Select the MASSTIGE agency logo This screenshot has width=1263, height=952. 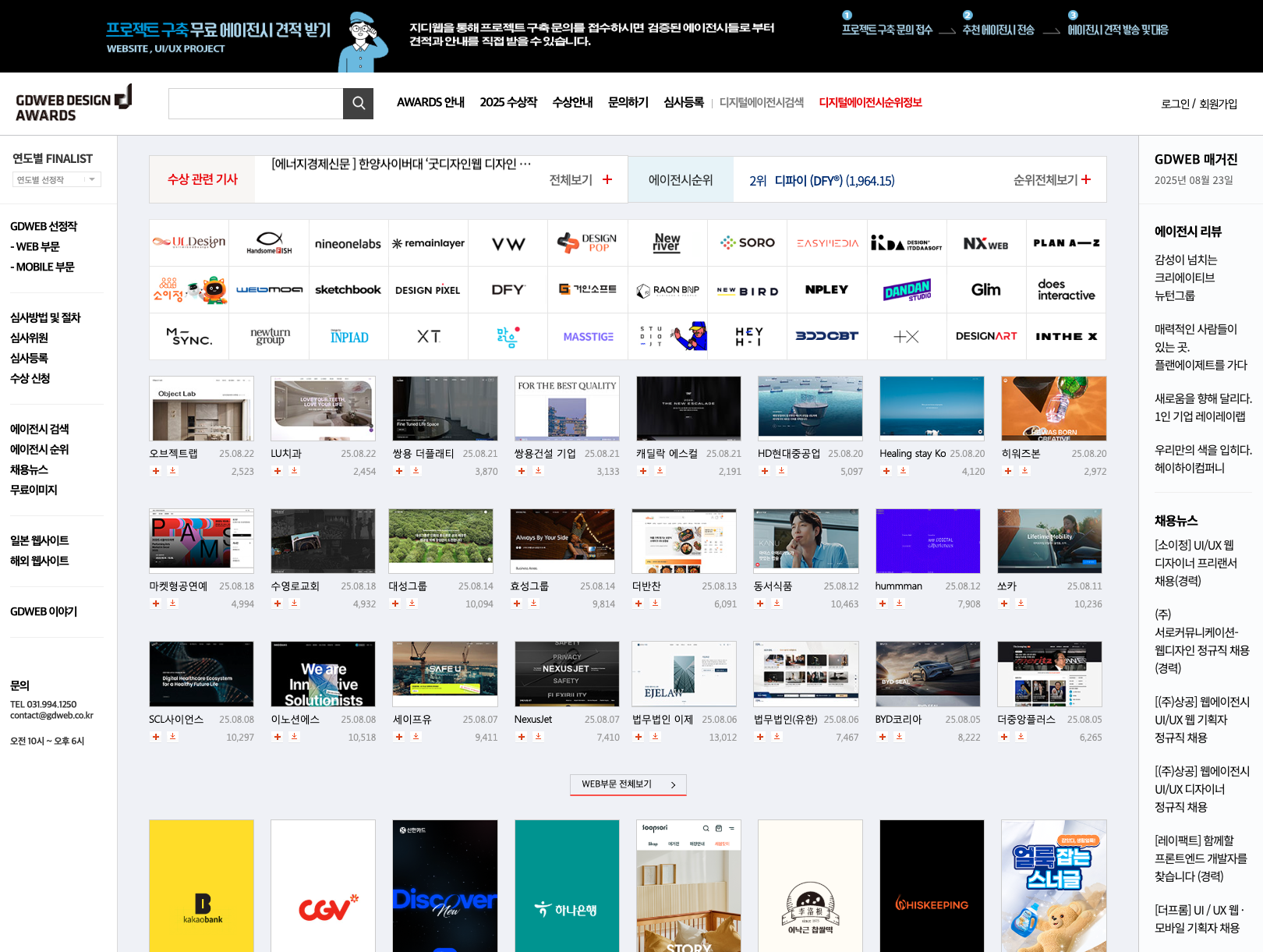588,336
